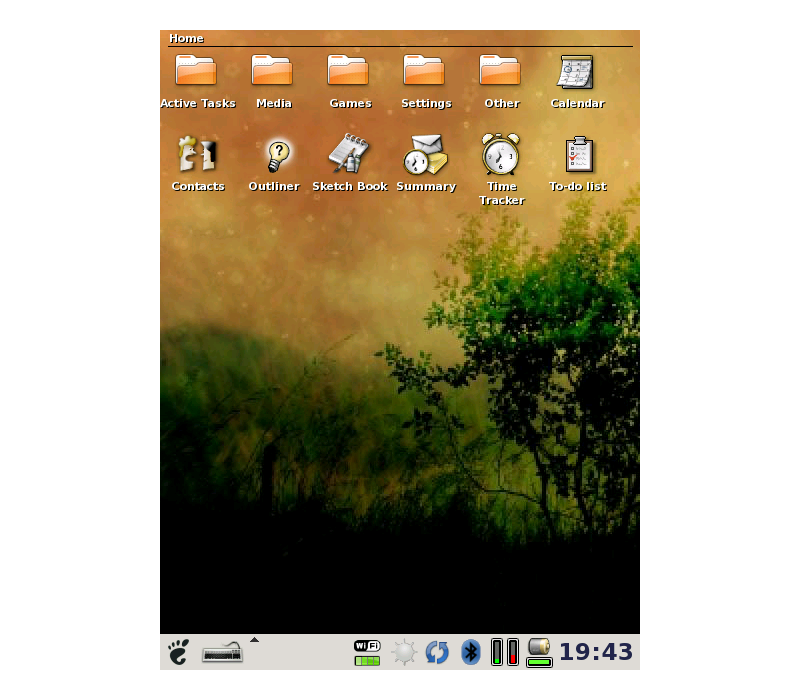Click the 19:43 clock
The height and width of the screenshot is (700, 800).
[596, 652]
